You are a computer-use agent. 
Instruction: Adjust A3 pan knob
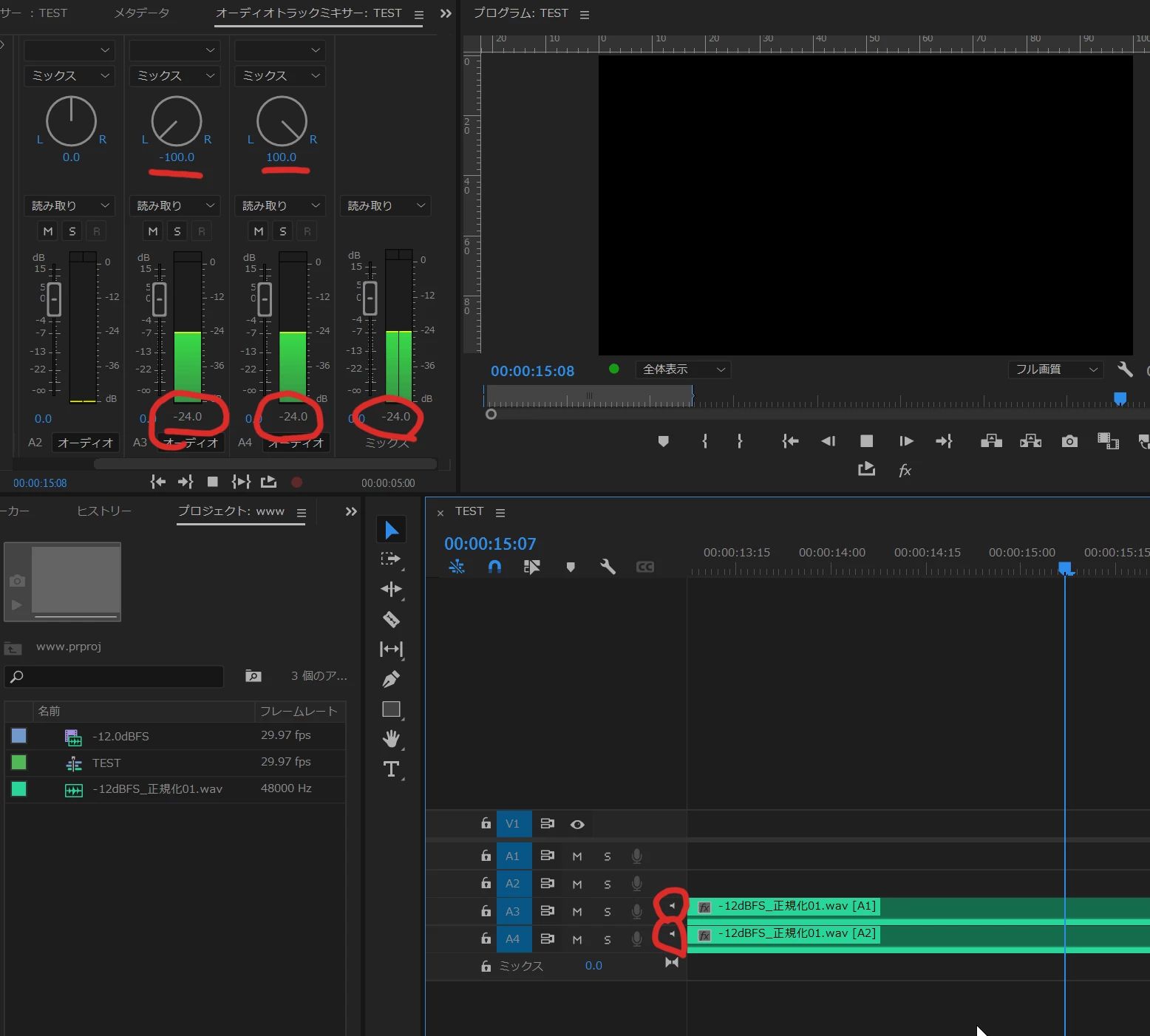point(177,121)
